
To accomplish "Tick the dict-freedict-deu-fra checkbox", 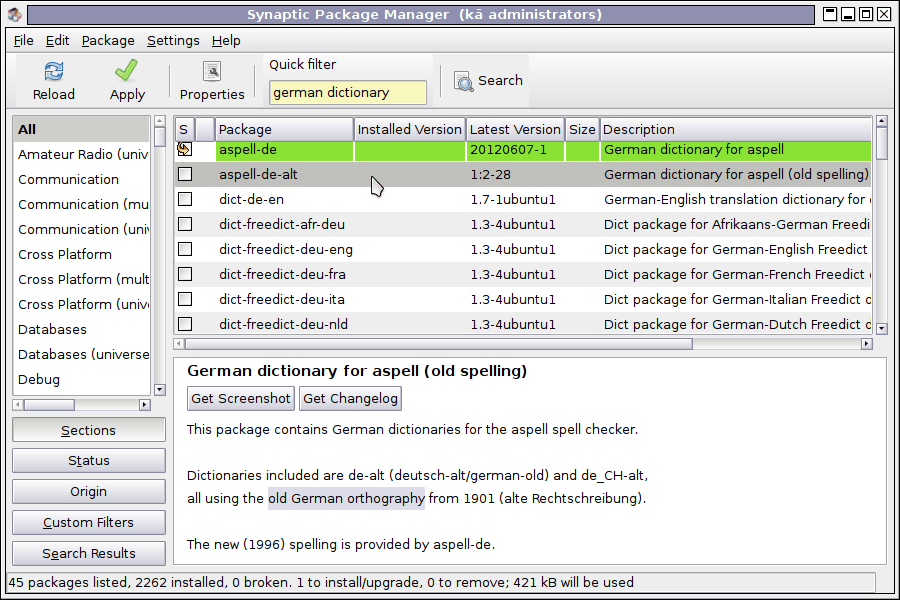I will tap(185, 274).
